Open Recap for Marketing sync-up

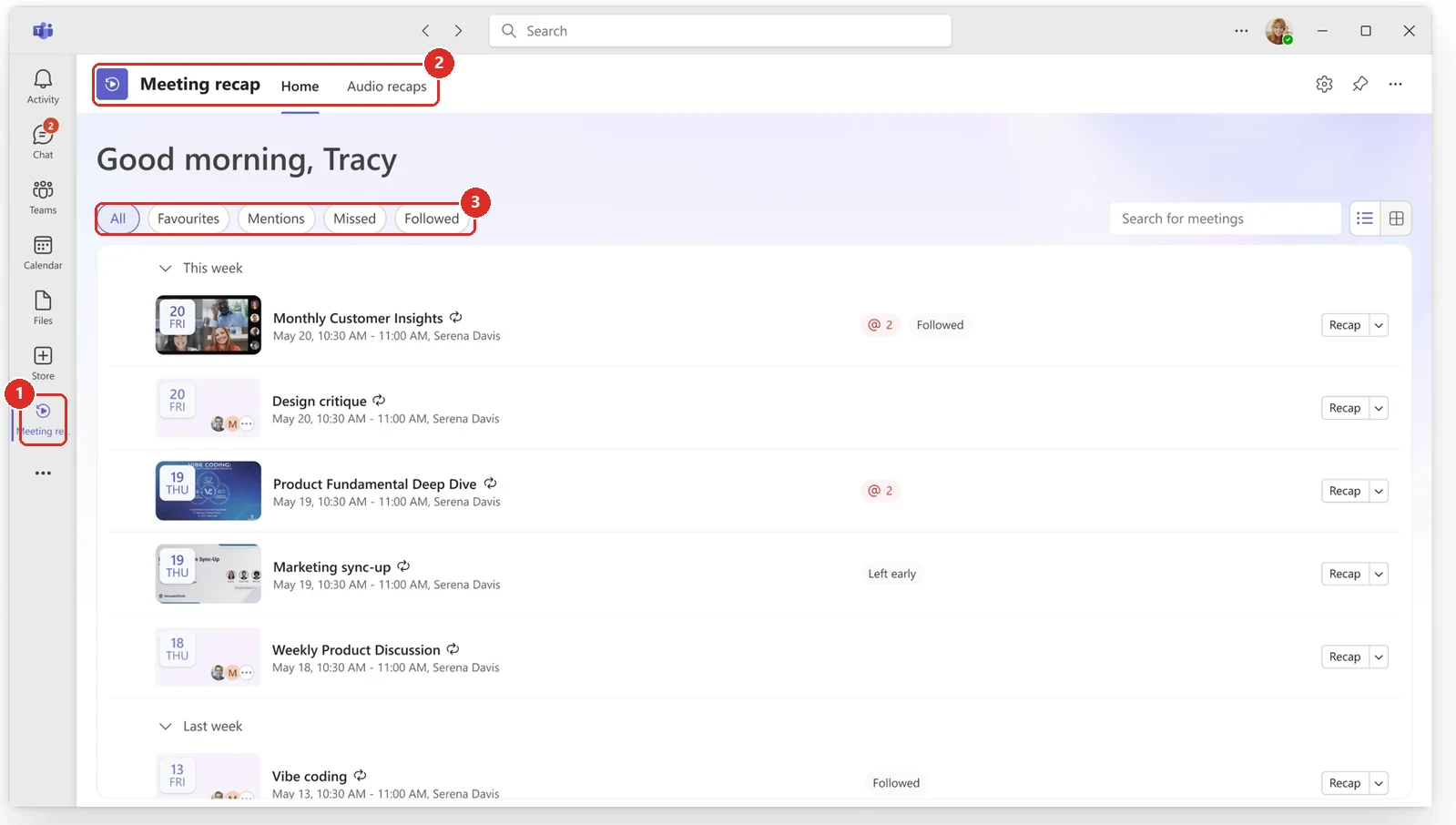pos(1345,574)
